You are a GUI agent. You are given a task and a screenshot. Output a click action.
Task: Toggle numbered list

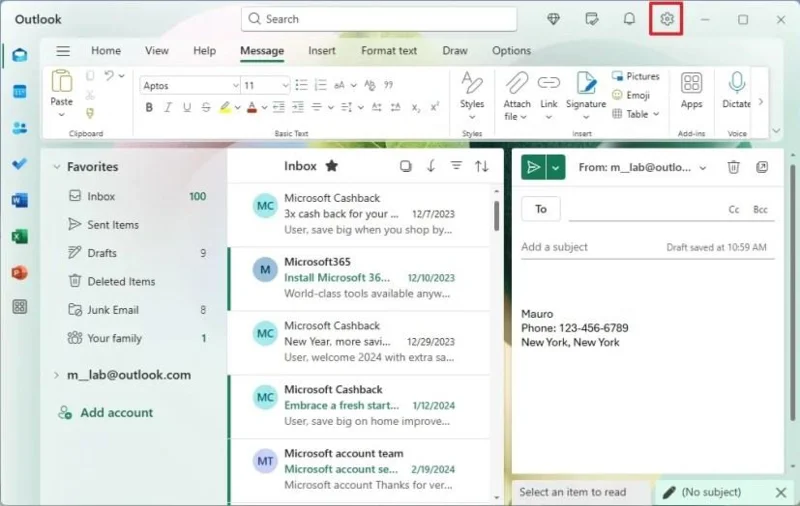click(x=320, y=85)
